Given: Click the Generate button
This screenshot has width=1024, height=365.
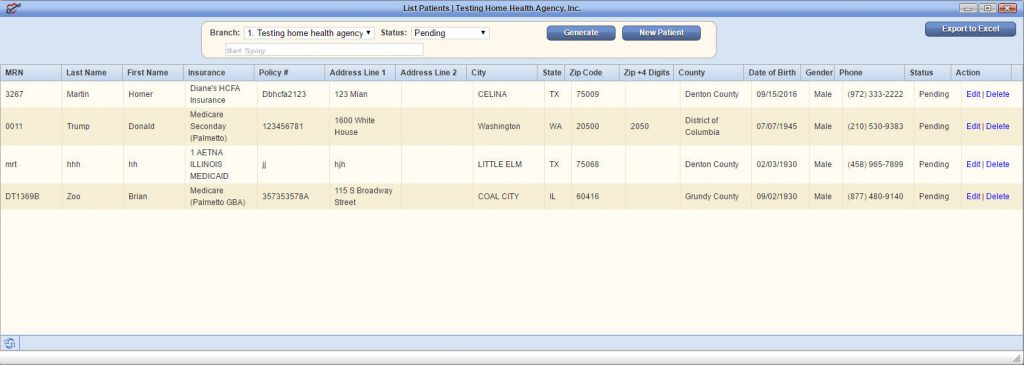Looking at the screenshot, I should coord(581,33).
